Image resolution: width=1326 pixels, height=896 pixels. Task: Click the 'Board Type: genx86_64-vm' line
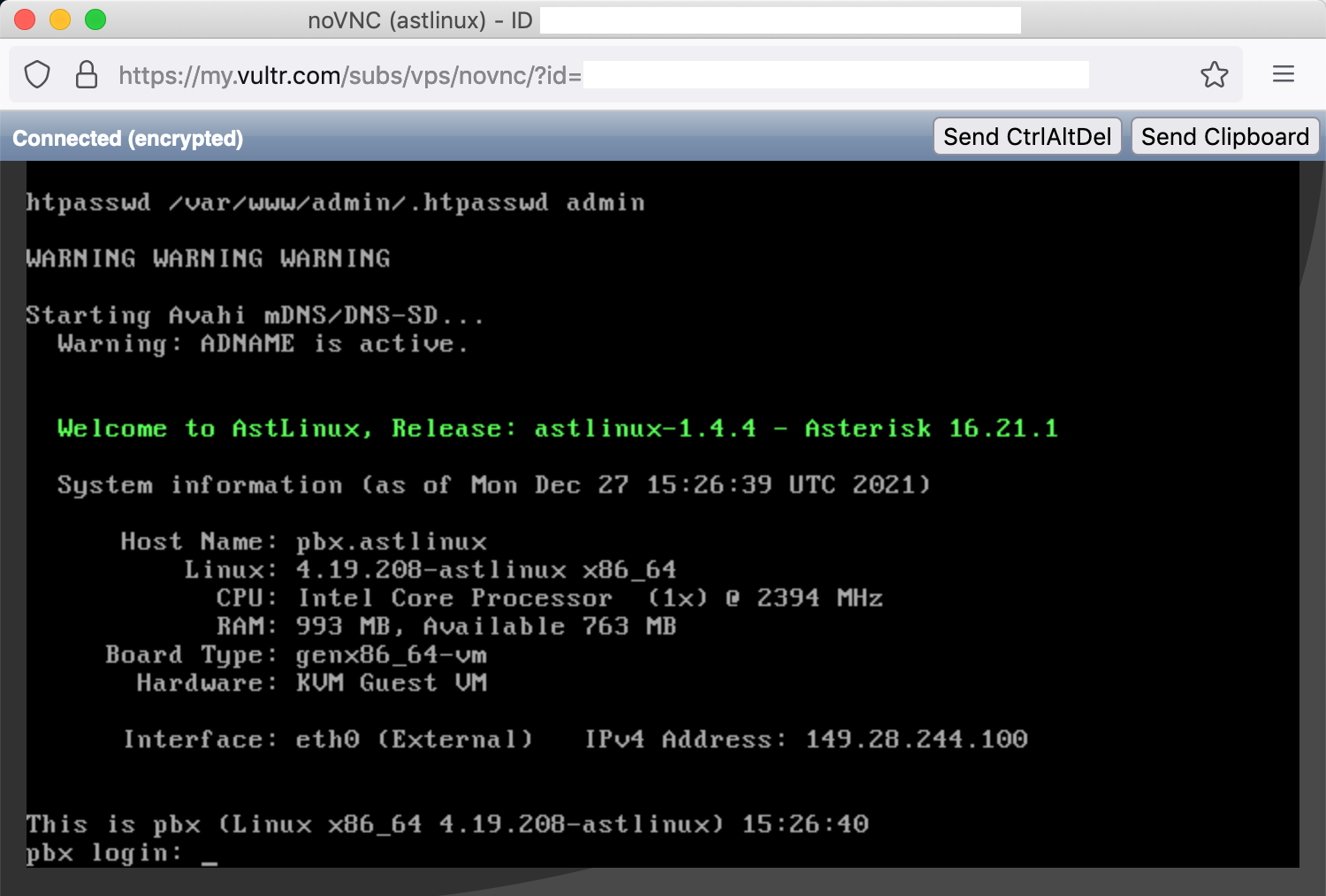296,655
